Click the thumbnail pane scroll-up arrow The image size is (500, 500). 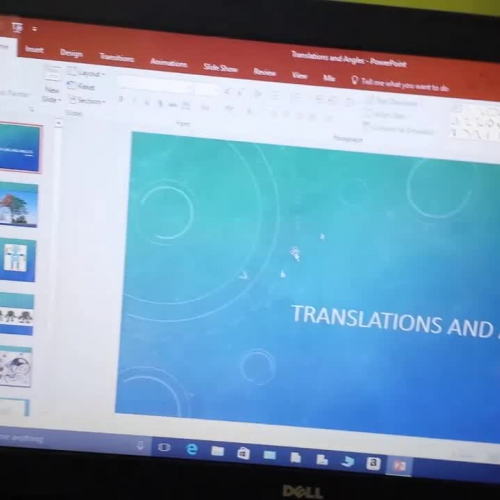58,123
